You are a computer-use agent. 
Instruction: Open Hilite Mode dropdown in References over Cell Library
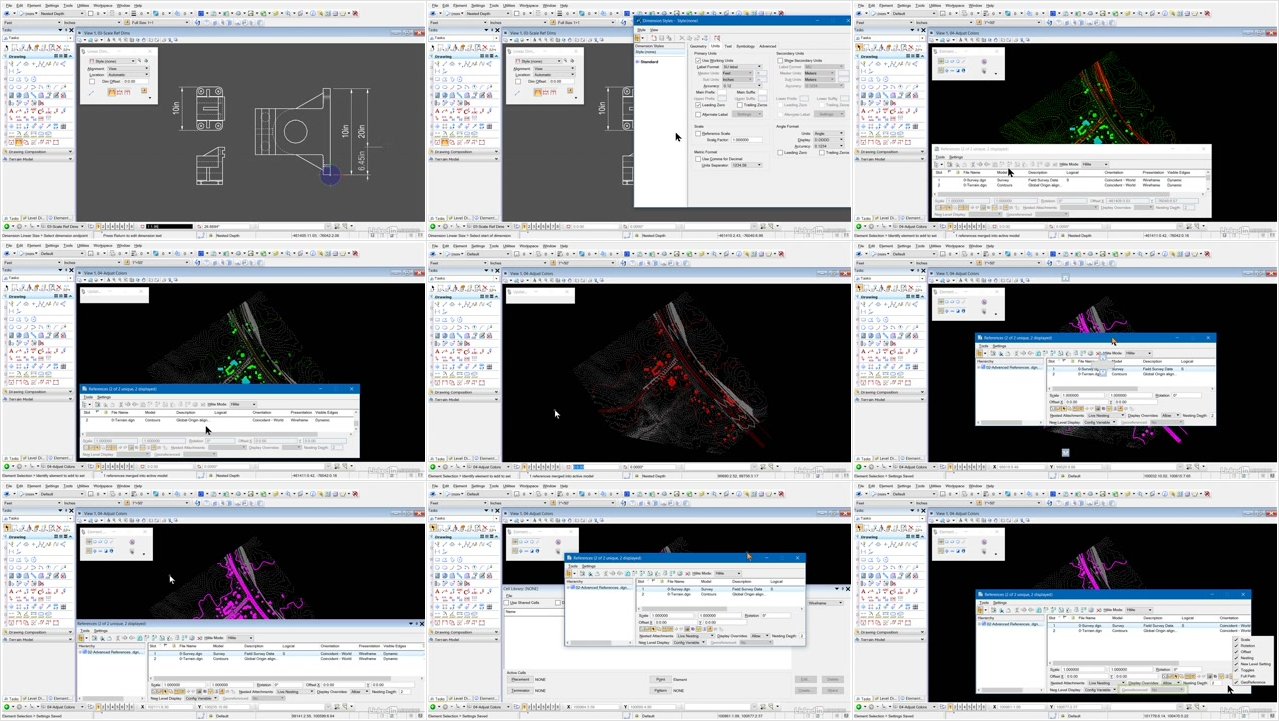pyautogui.click(x=727, y=573)
